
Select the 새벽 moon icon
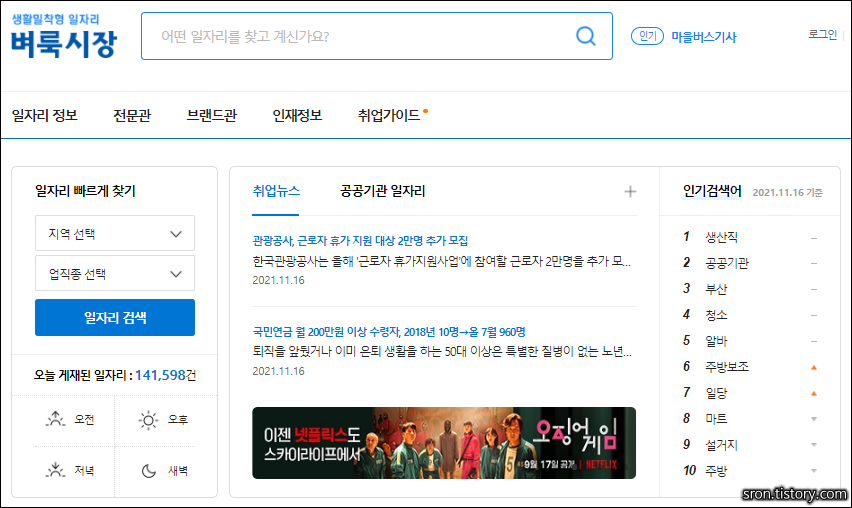click(x=149, y=471)
